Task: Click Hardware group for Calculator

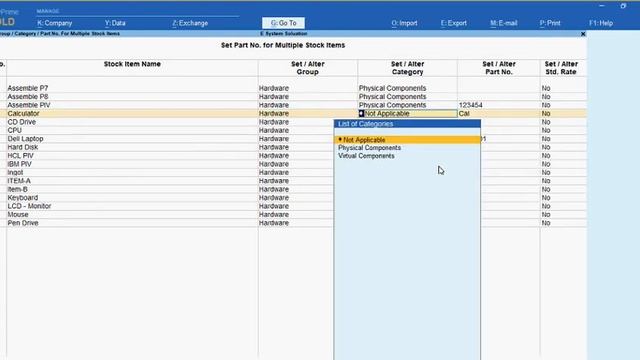Action: [273, 113]
